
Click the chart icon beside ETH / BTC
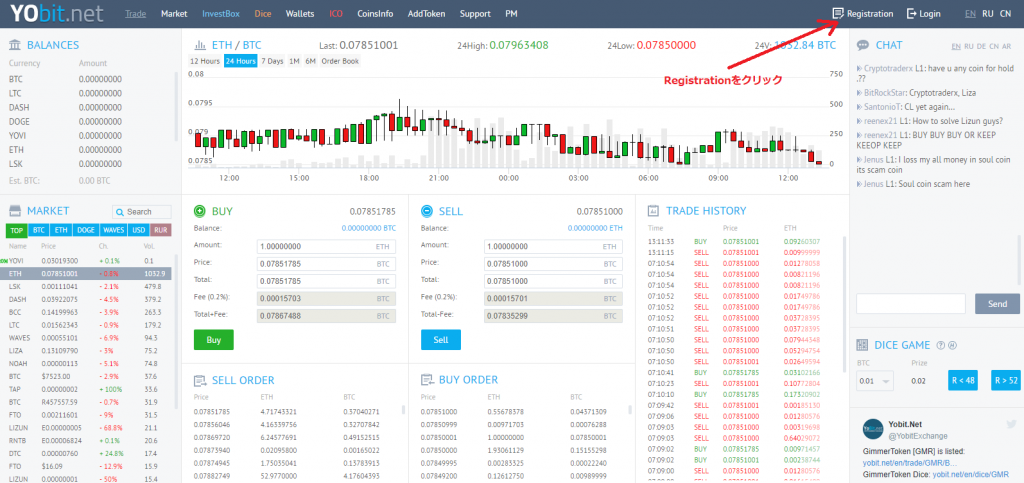click(200, 45)
